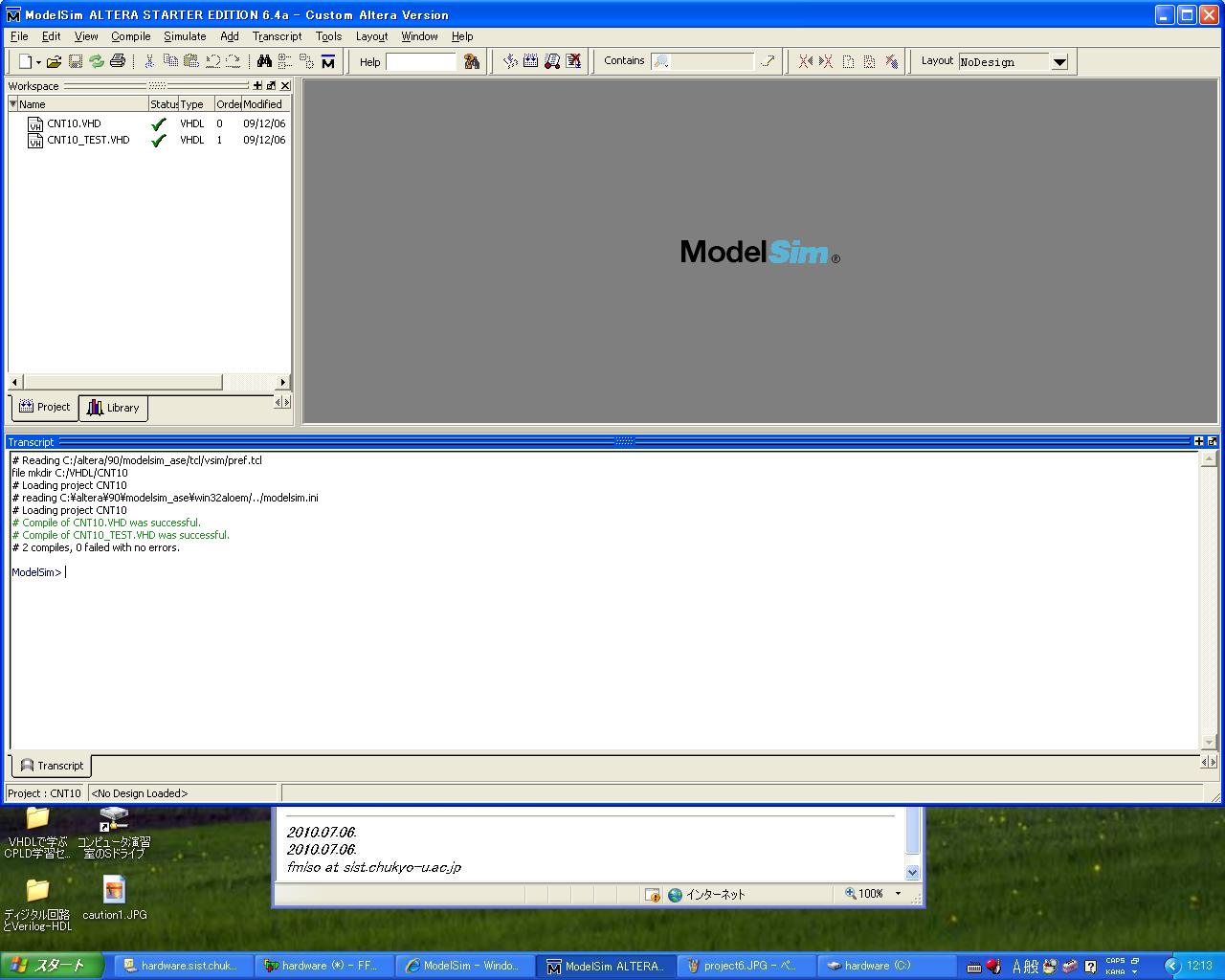The image size is (1225, 980).
Task: Click the Print toolbar icon
Action: point(118,61)
